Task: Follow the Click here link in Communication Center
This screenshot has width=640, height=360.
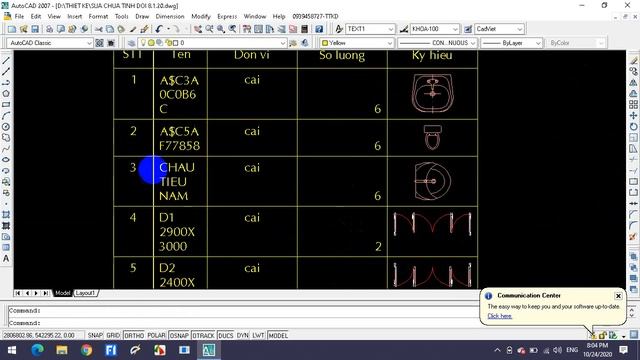Action: [500, 316]
